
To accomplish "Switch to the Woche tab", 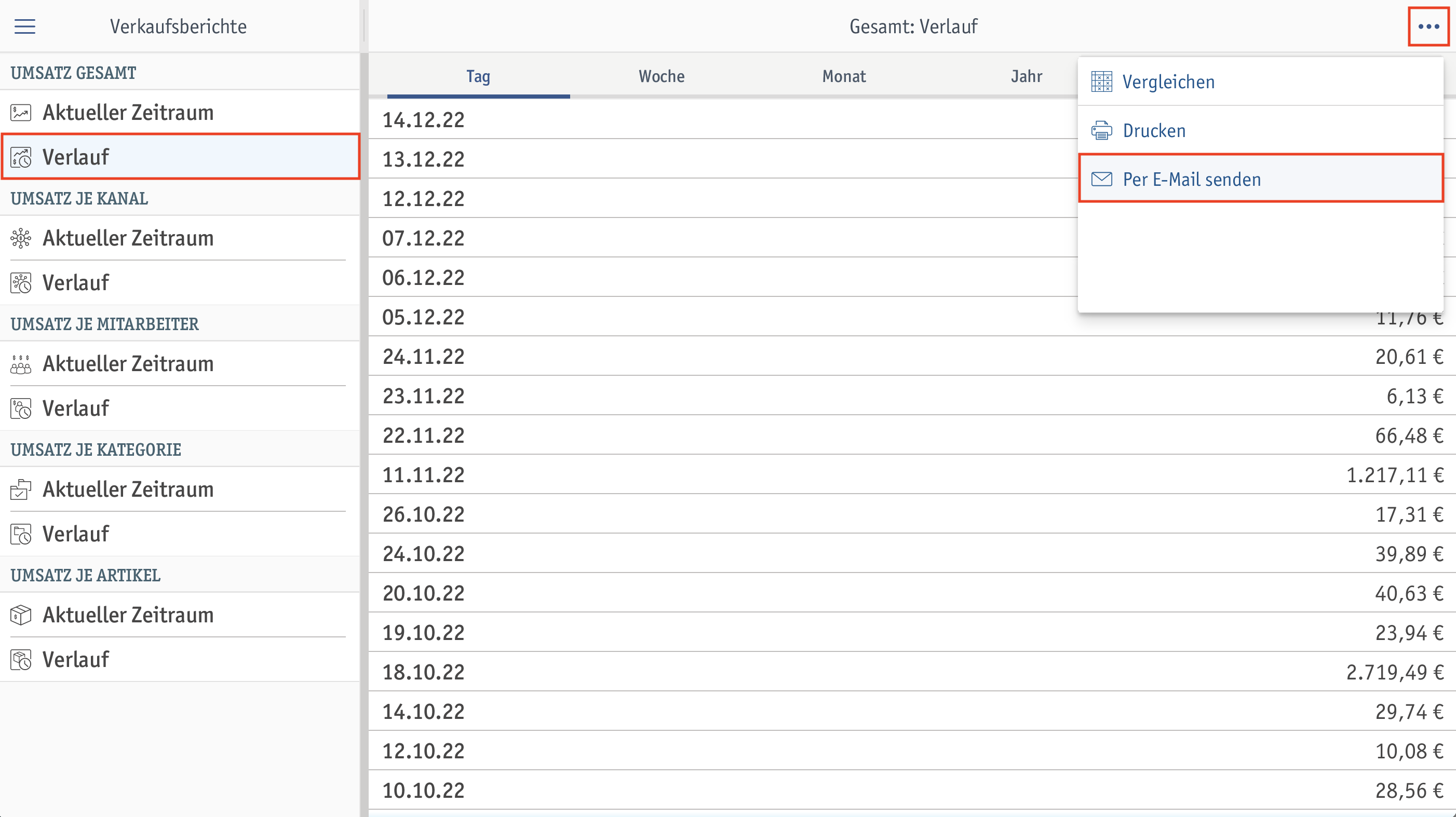I will pos(662,76).
